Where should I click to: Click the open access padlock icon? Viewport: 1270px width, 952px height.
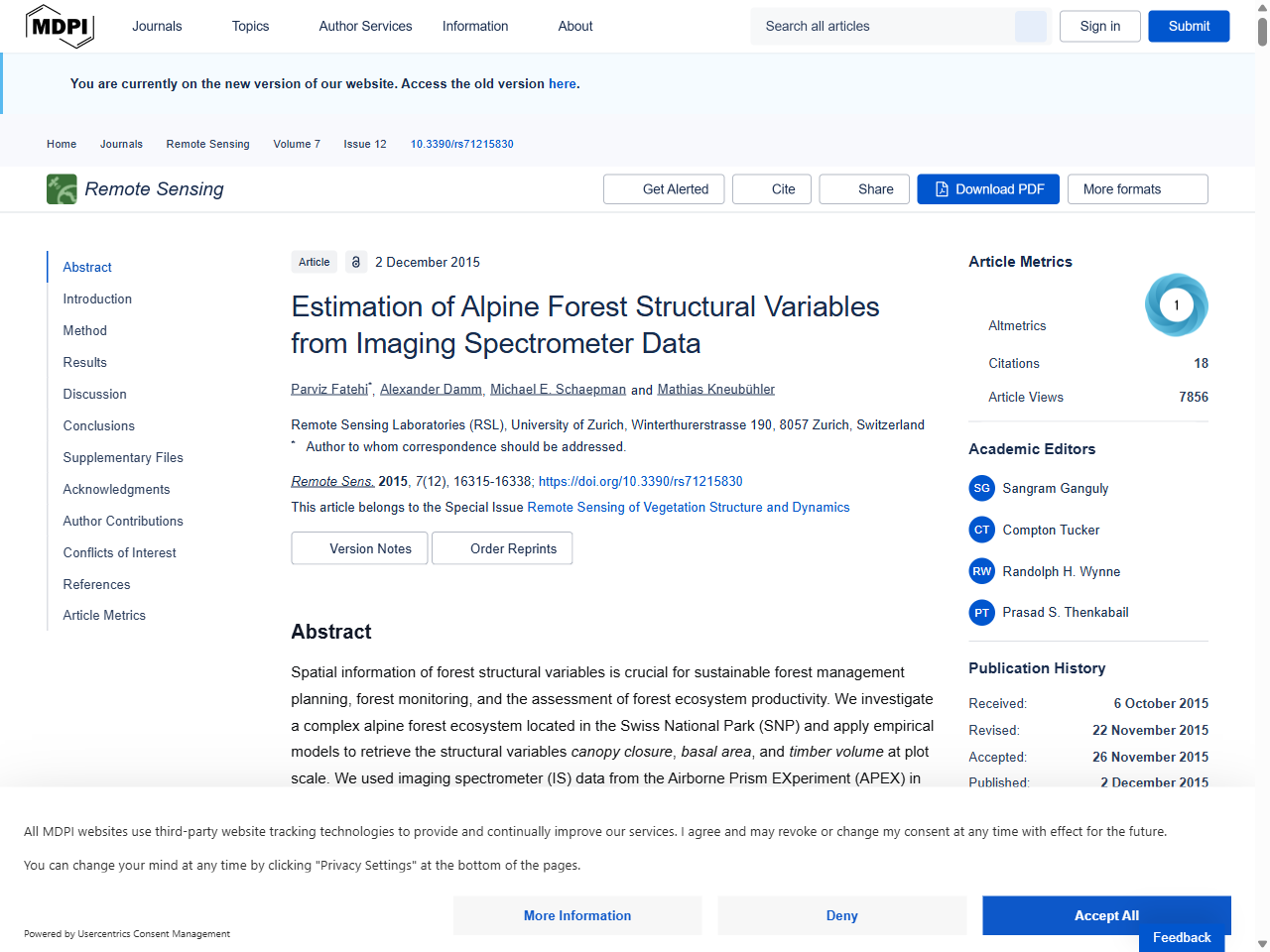(355, 262)
